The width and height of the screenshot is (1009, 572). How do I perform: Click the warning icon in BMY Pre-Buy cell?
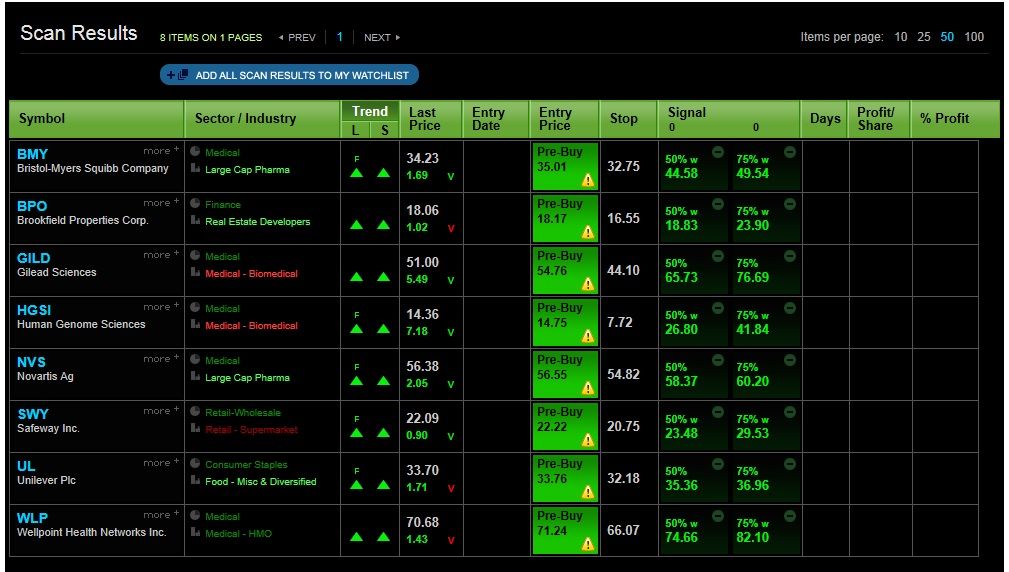coord(588,180)
